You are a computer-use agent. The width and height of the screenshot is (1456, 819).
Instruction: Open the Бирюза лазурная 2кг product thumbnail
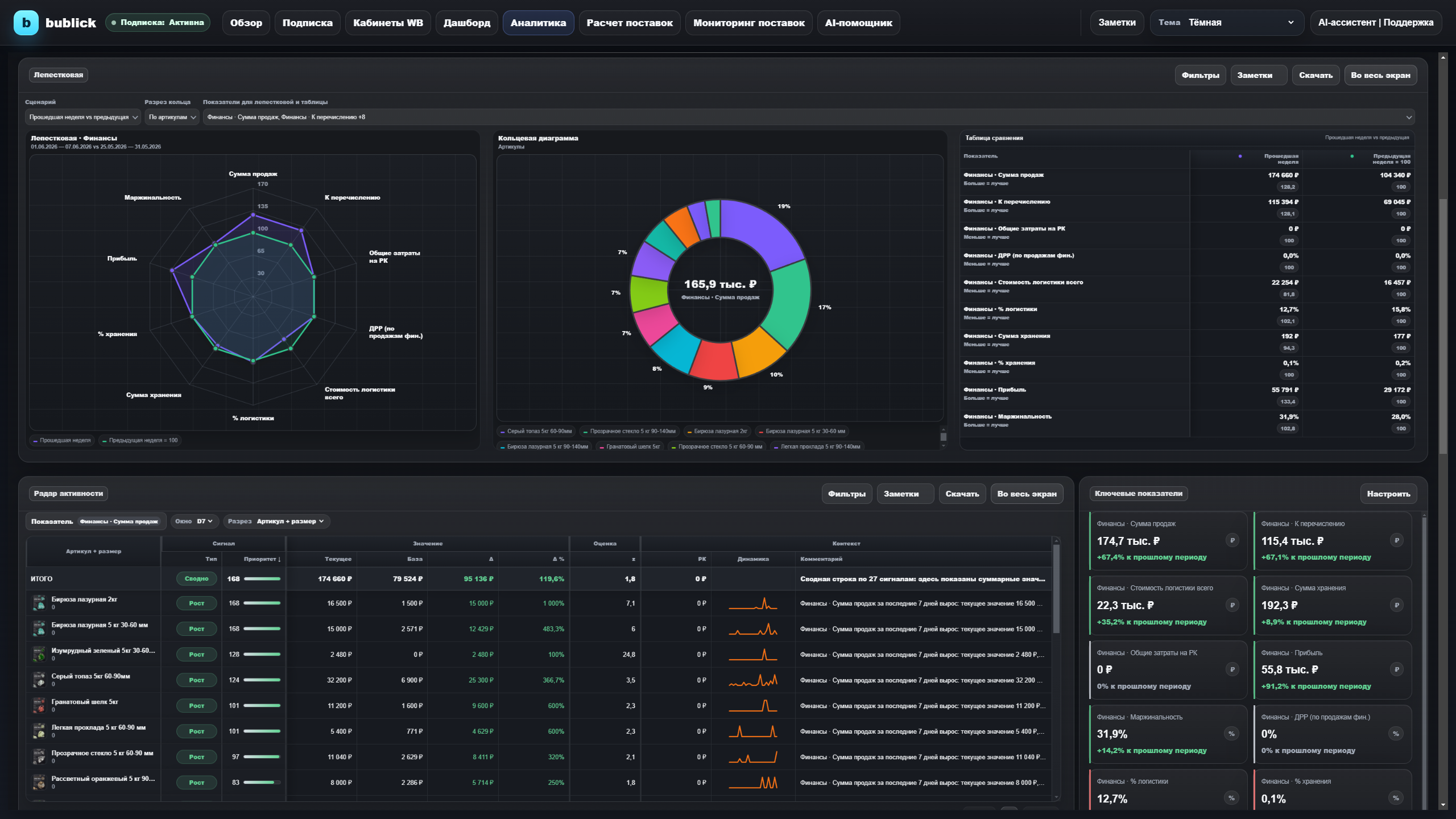(39, 603)
